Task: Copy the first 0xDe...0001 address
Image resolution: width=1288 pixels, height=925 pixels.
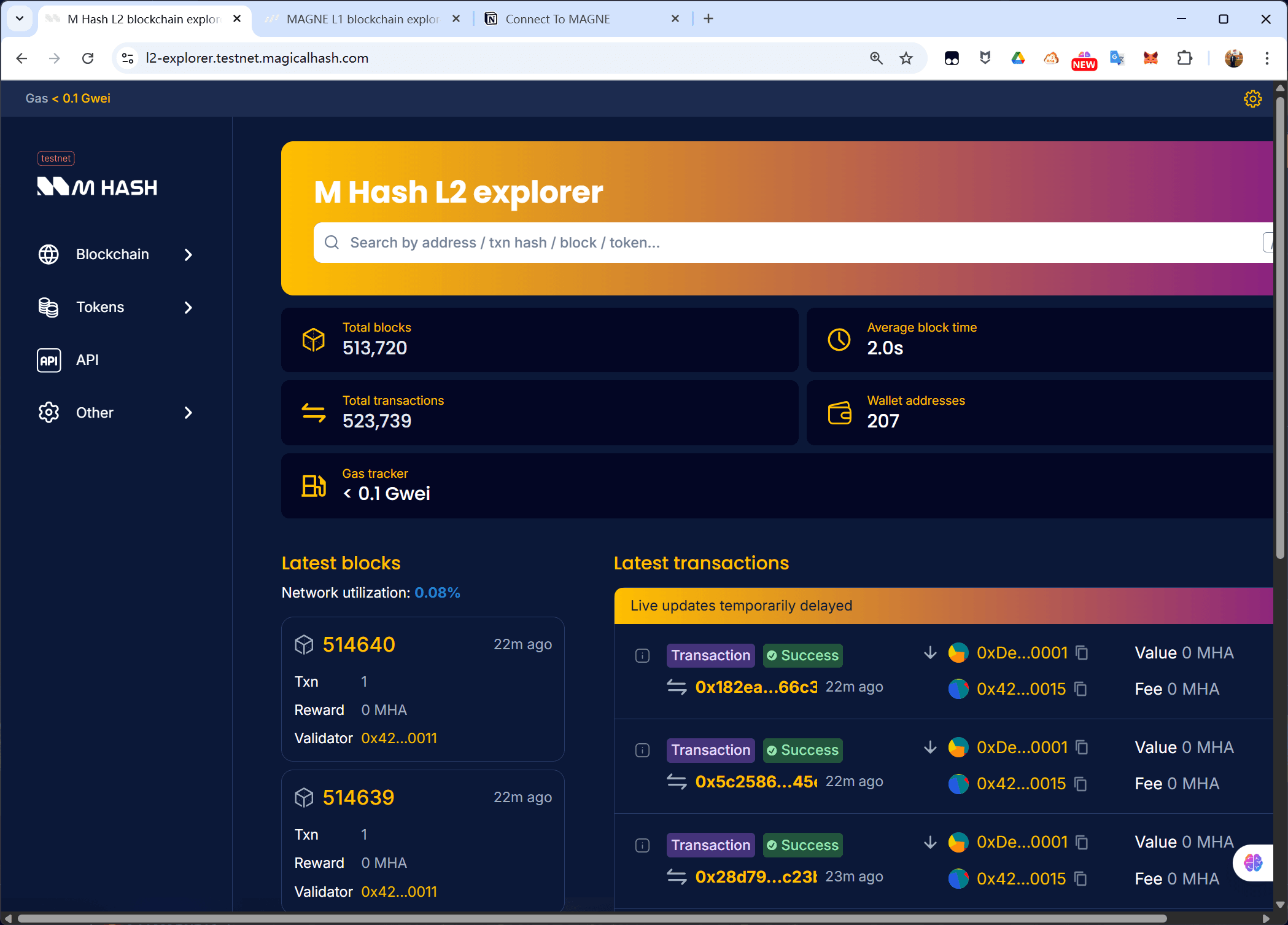Action: pyautogui.click(x=1082, y=653)
